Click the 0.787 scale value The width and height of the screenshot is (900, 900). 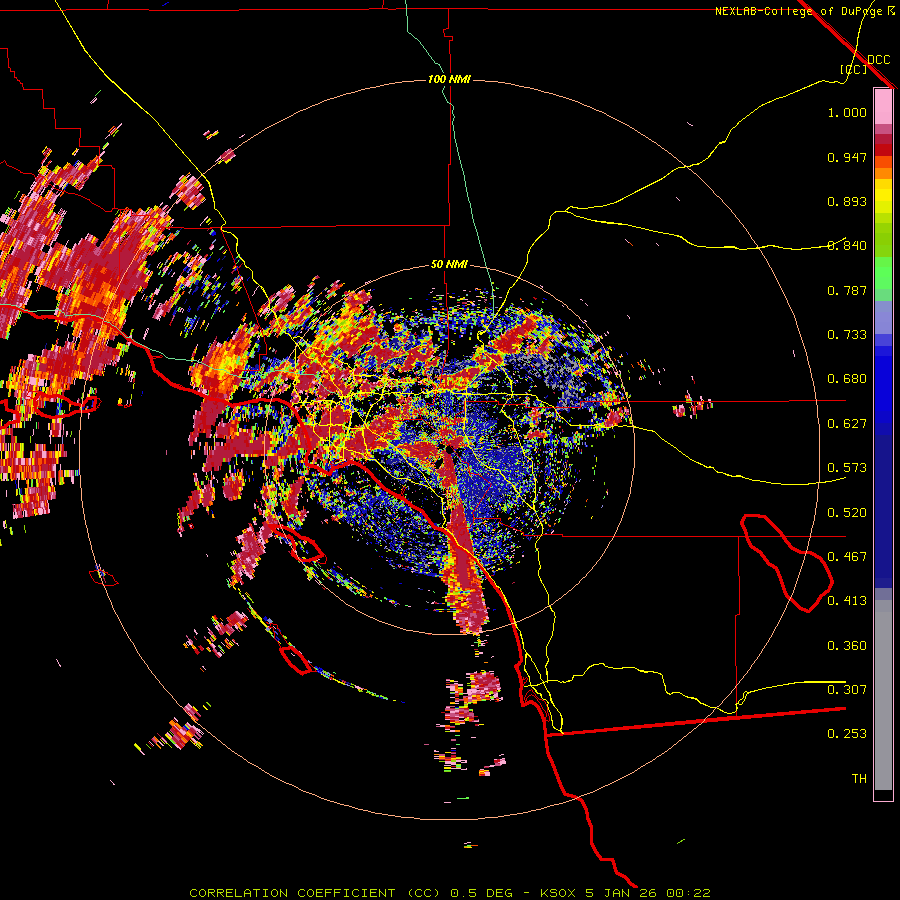pos(847,290)
